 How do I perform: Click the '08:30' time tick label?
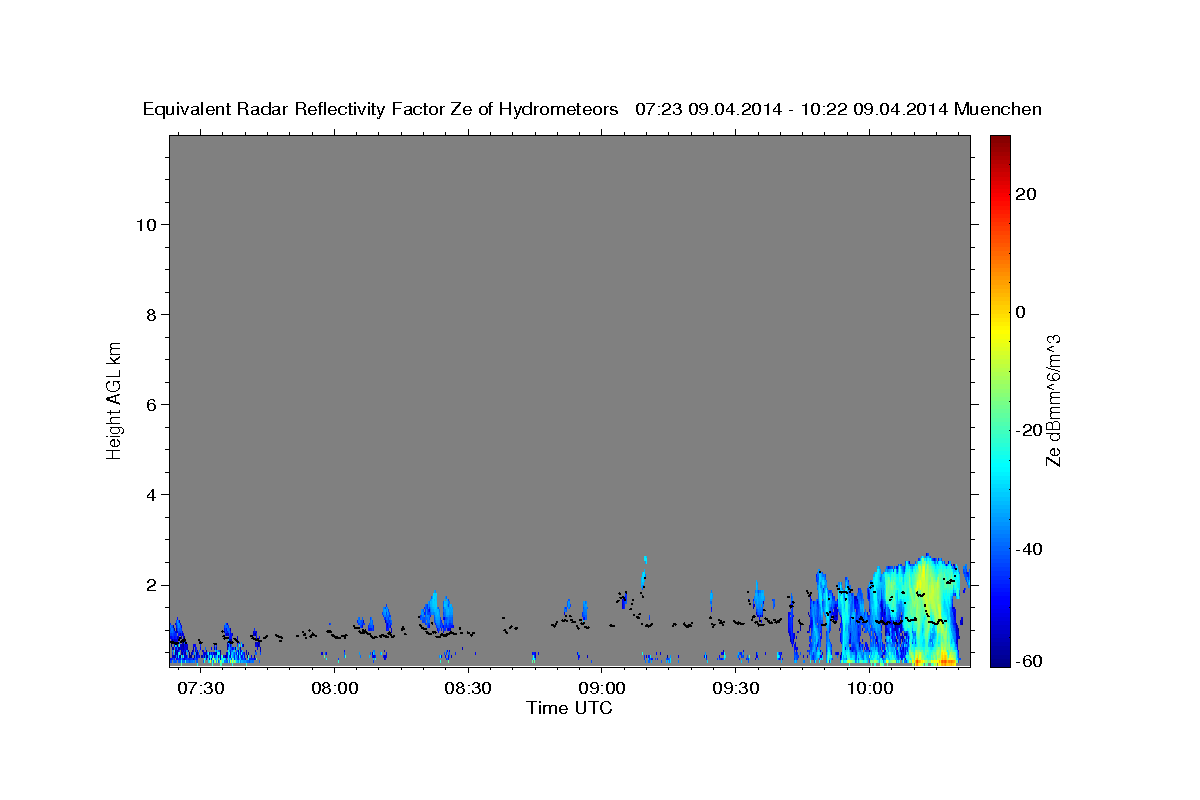(468, 689)
